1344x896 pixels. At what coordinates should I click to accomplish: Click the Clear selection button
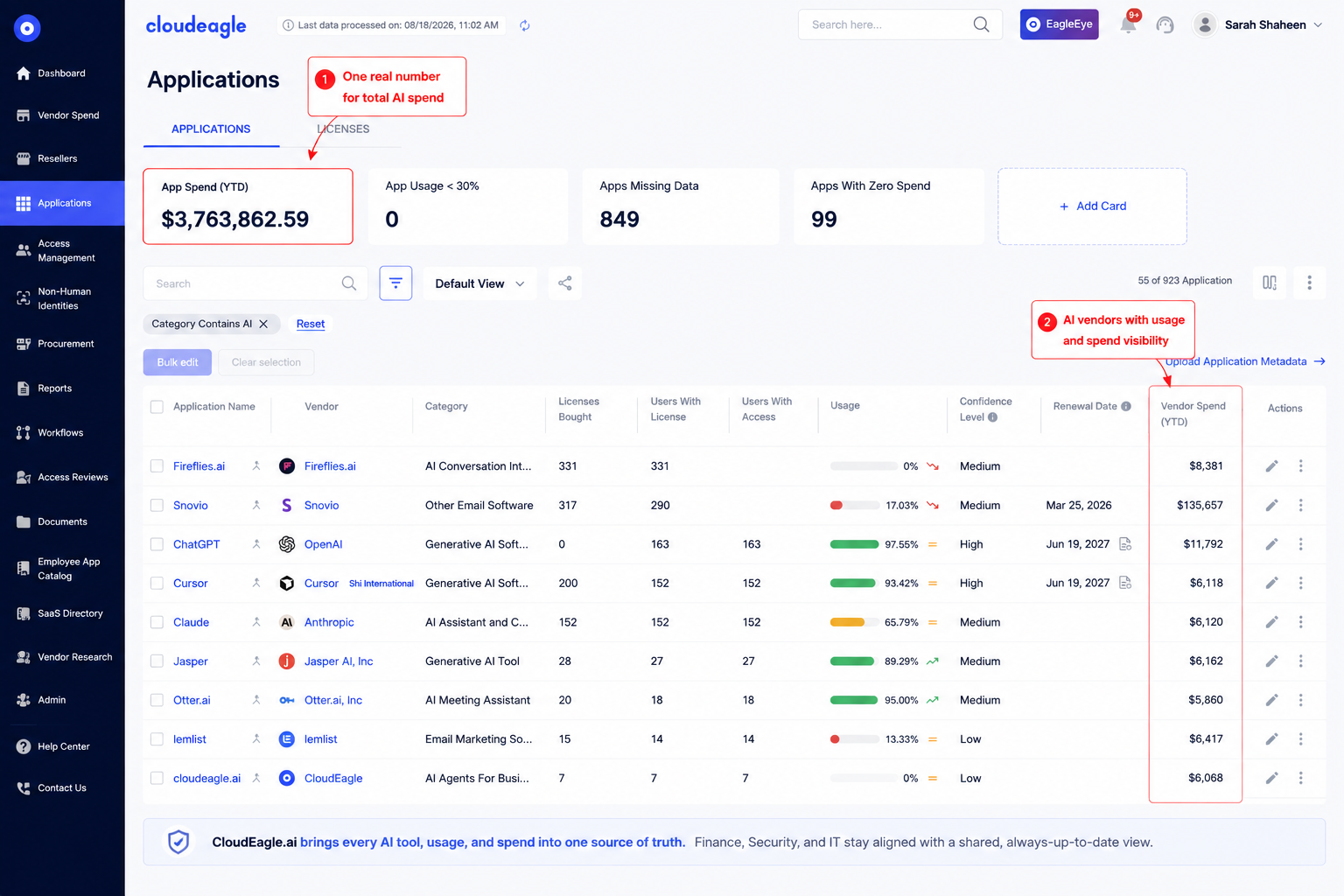266,362
